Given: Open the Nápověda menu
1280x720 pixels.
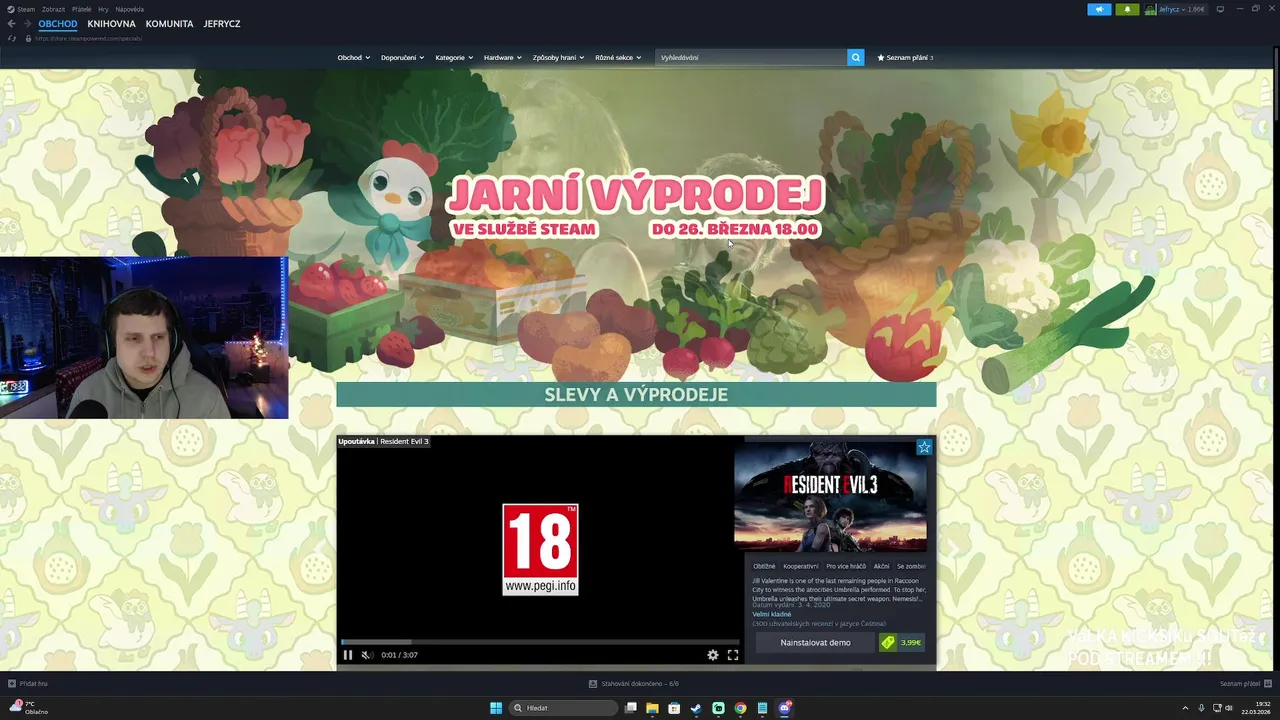Looking at the screenshot, I should click(x=130, y=9).
